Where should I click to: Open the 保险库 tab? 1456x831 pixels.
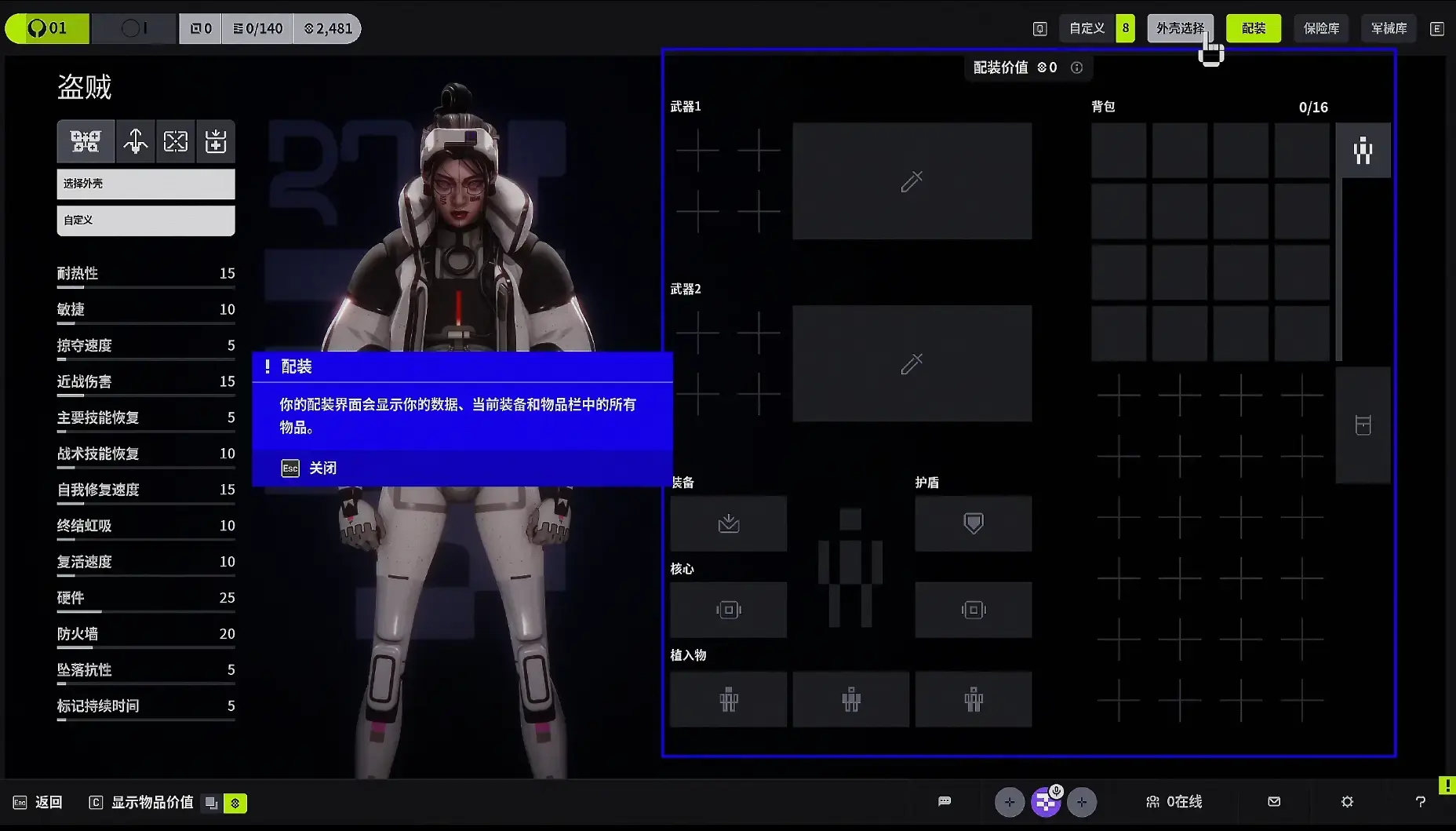tap(1322, 28)
